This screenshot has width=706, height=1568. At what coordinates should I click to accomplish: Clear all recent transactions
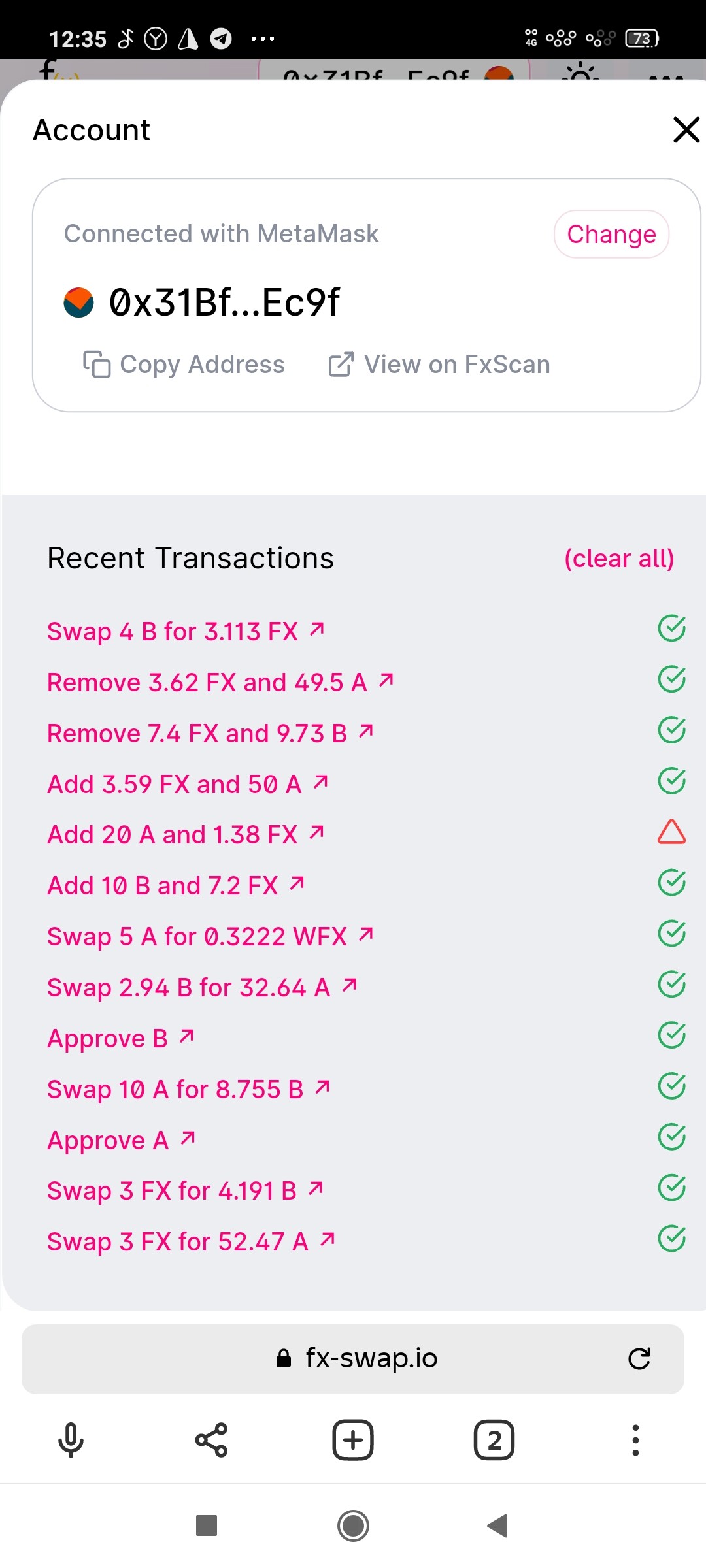click(618, 559)
